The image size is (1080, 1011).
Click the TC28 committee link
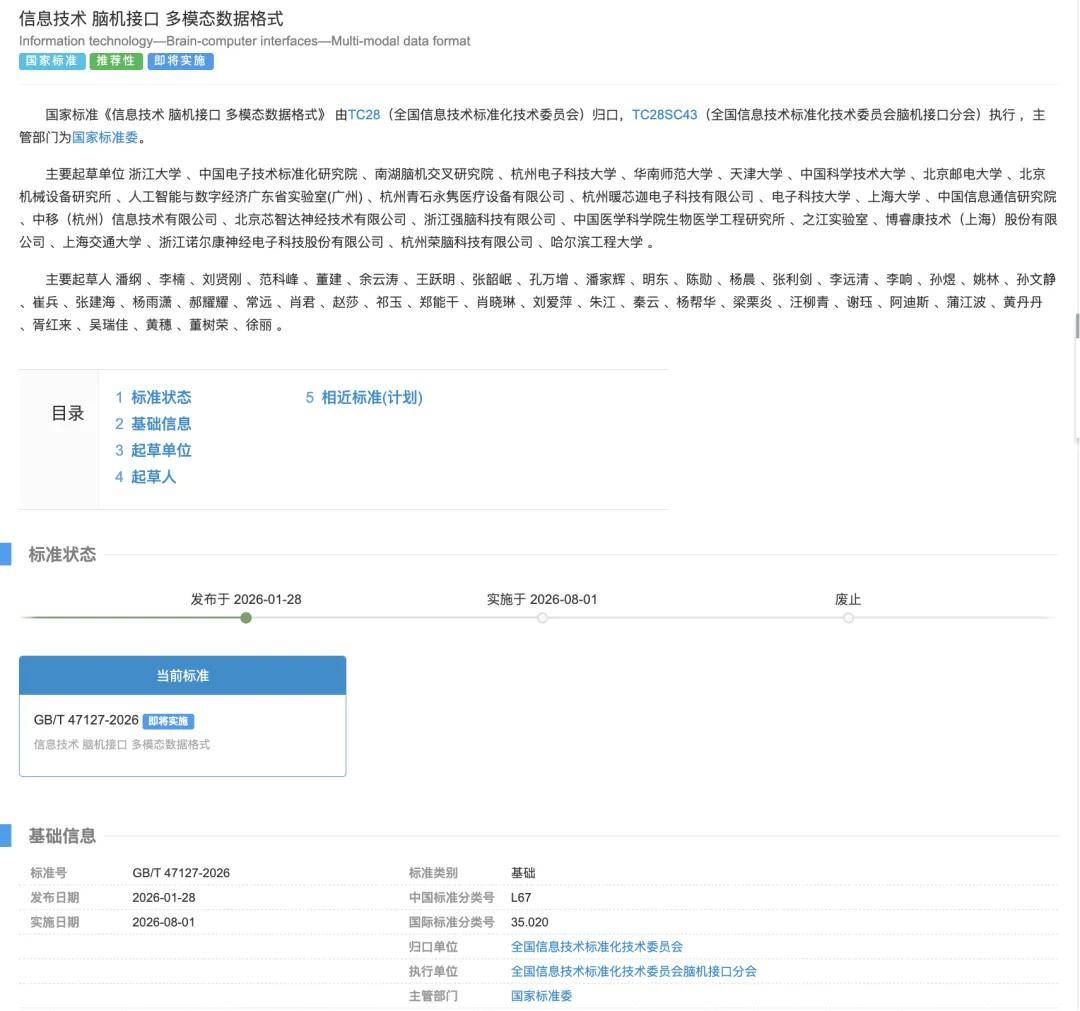coord(364,115)
